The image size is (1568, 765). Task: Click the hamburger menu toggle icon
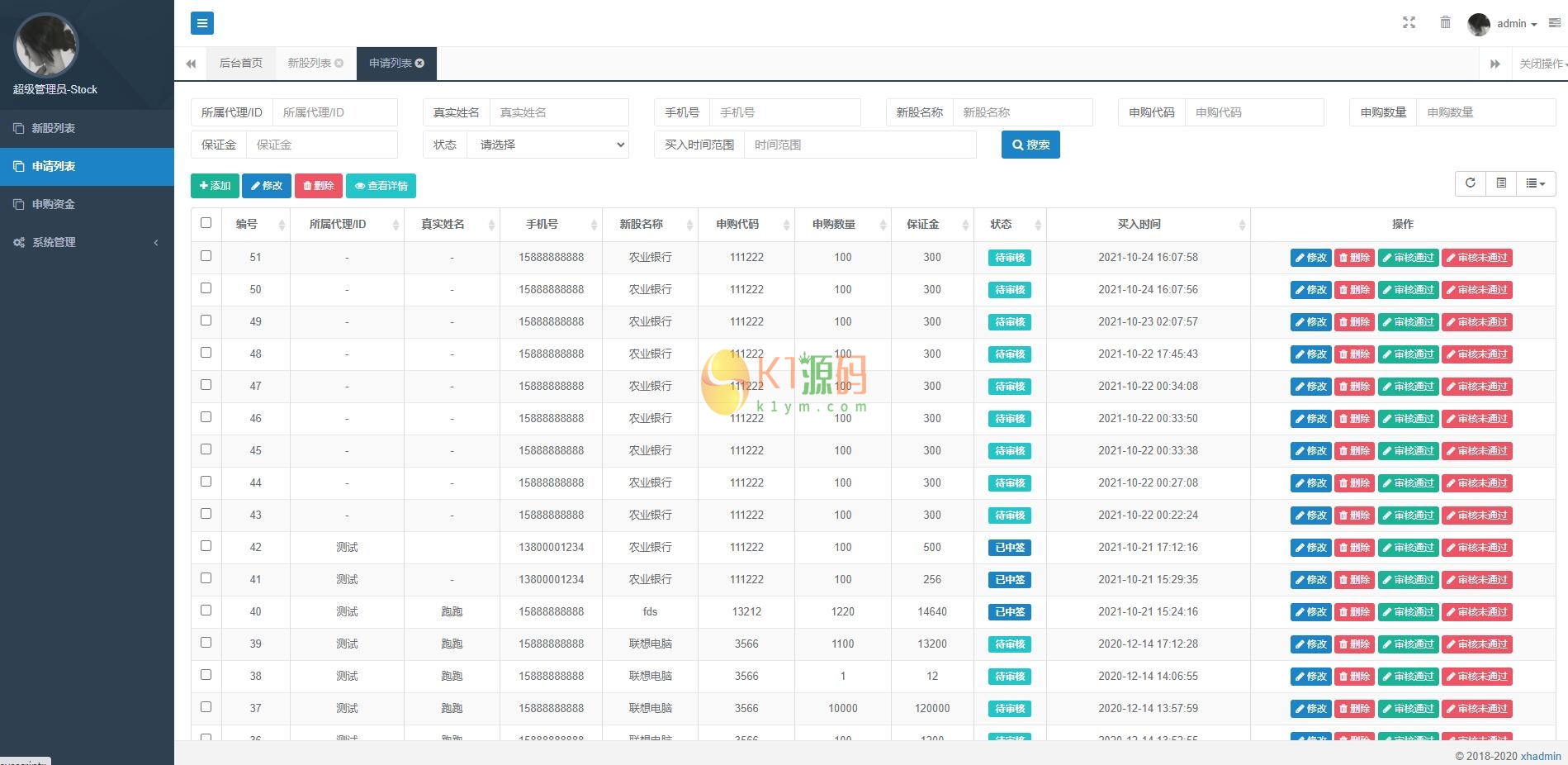point(202,23)
